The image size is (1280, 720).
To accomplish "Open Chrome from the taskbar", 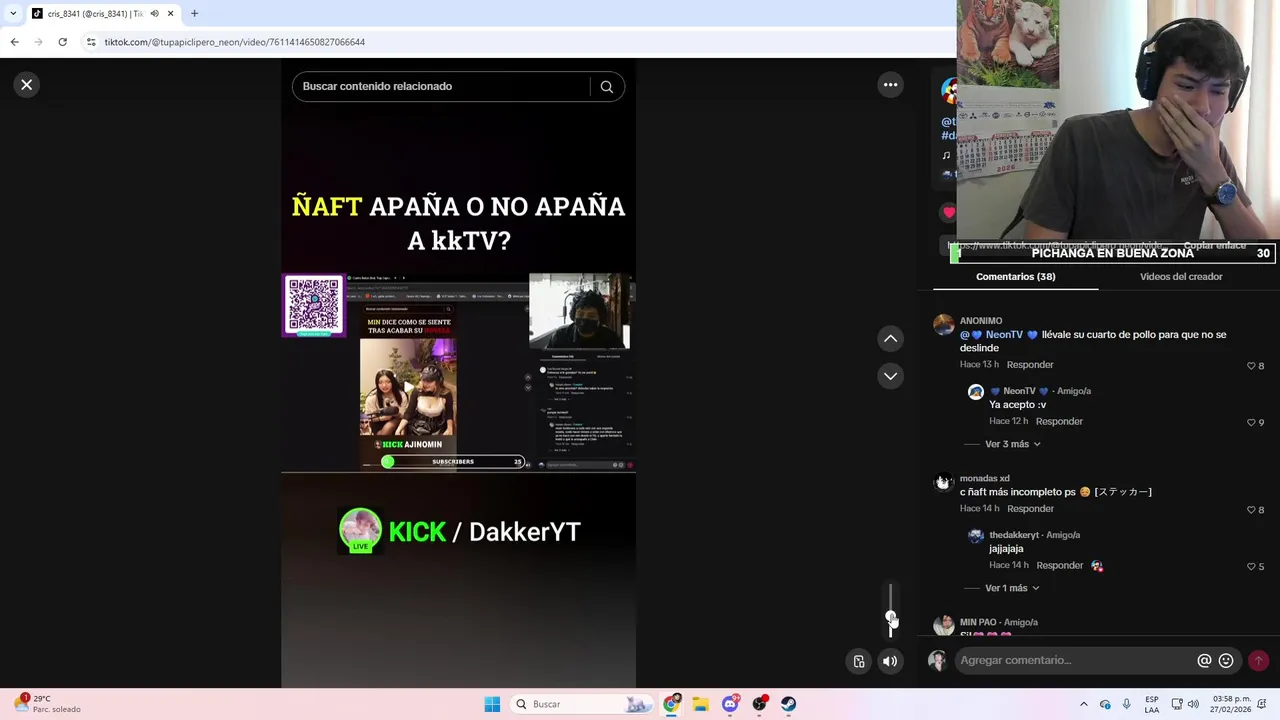I will tap(671, 704).
